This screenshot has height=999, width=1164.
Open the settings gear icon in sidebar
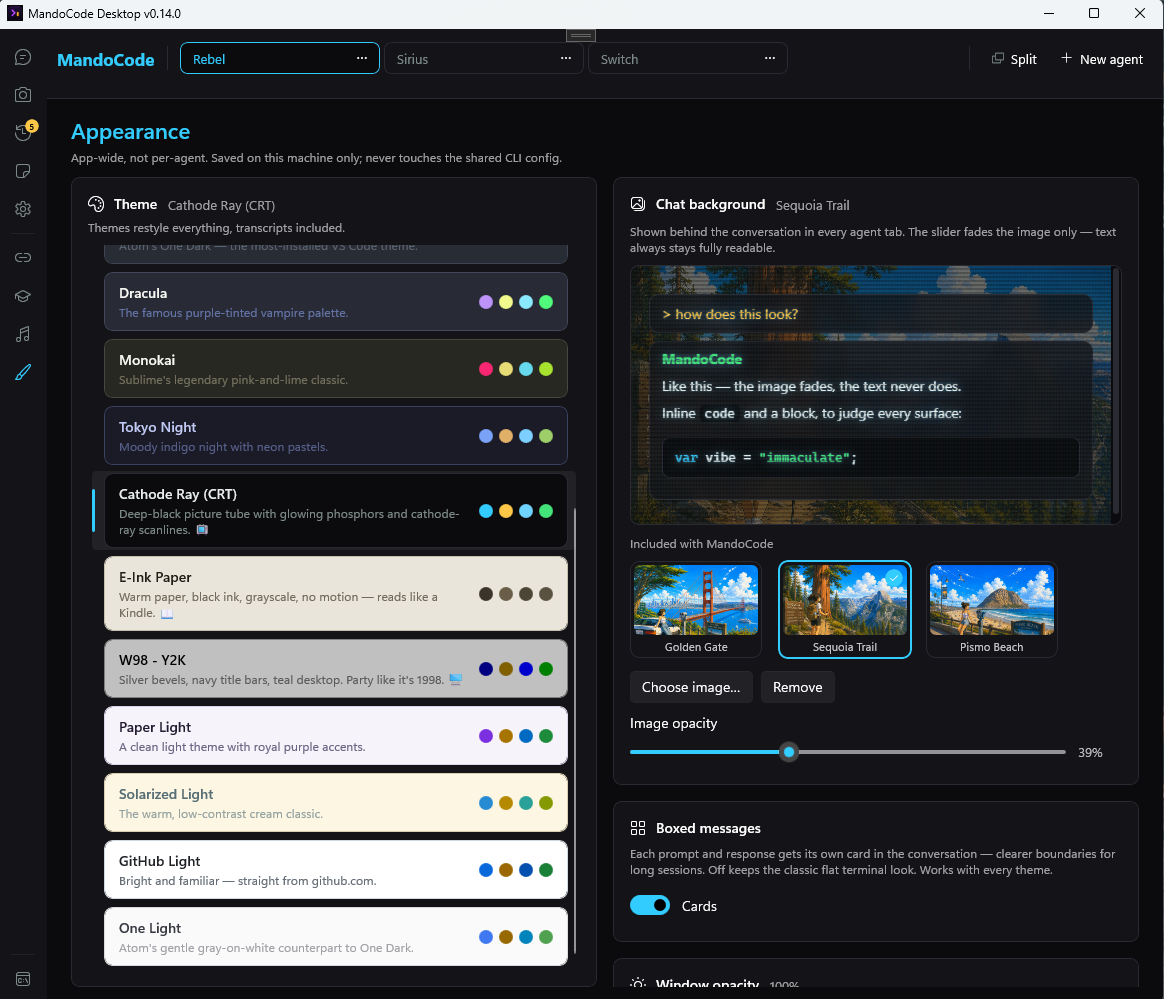click(23, 209)
